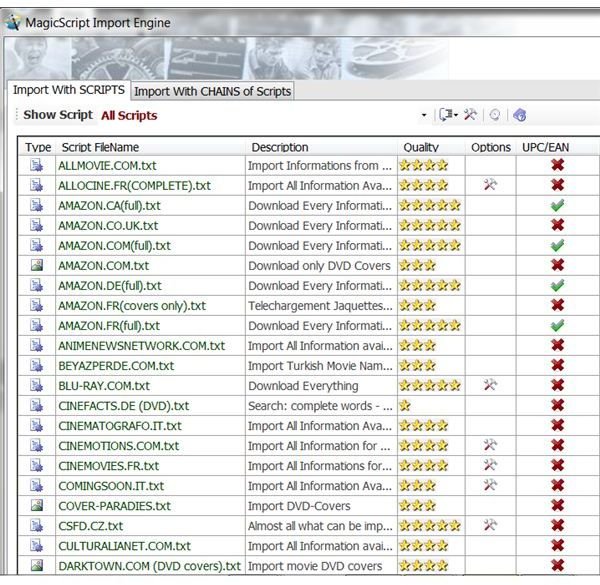Sort by the Type column header
This screenshot has height=585, width=600.
pos(38,147)
